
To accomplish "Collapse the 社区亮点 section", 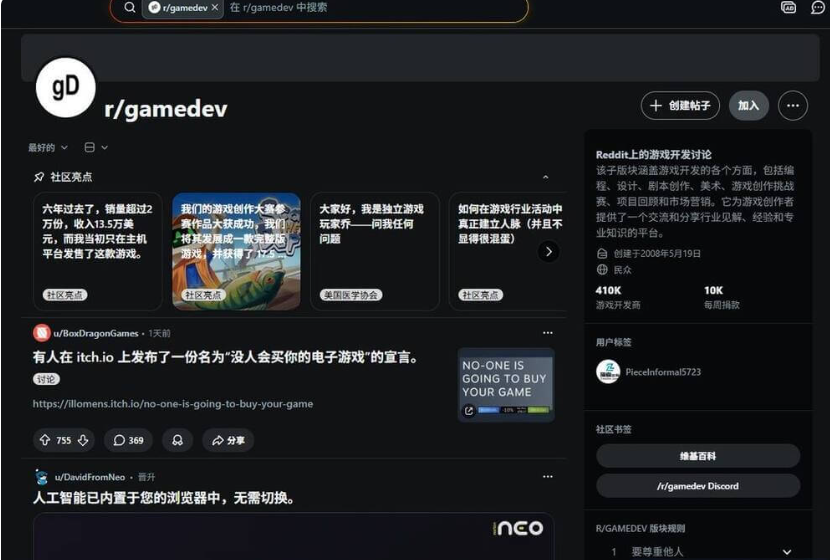I will [546, 177].
